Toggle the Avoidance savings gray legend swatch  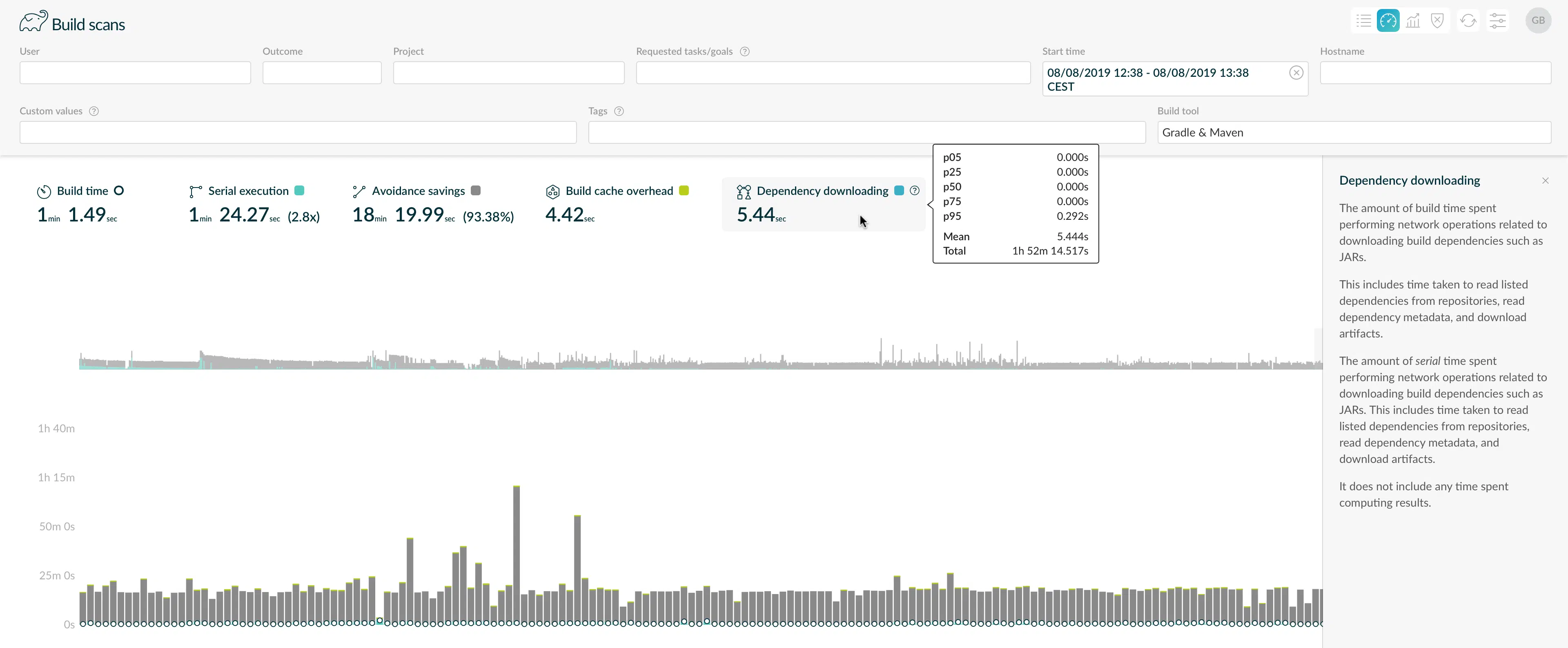pyautogui.click(x=476, y=191)
